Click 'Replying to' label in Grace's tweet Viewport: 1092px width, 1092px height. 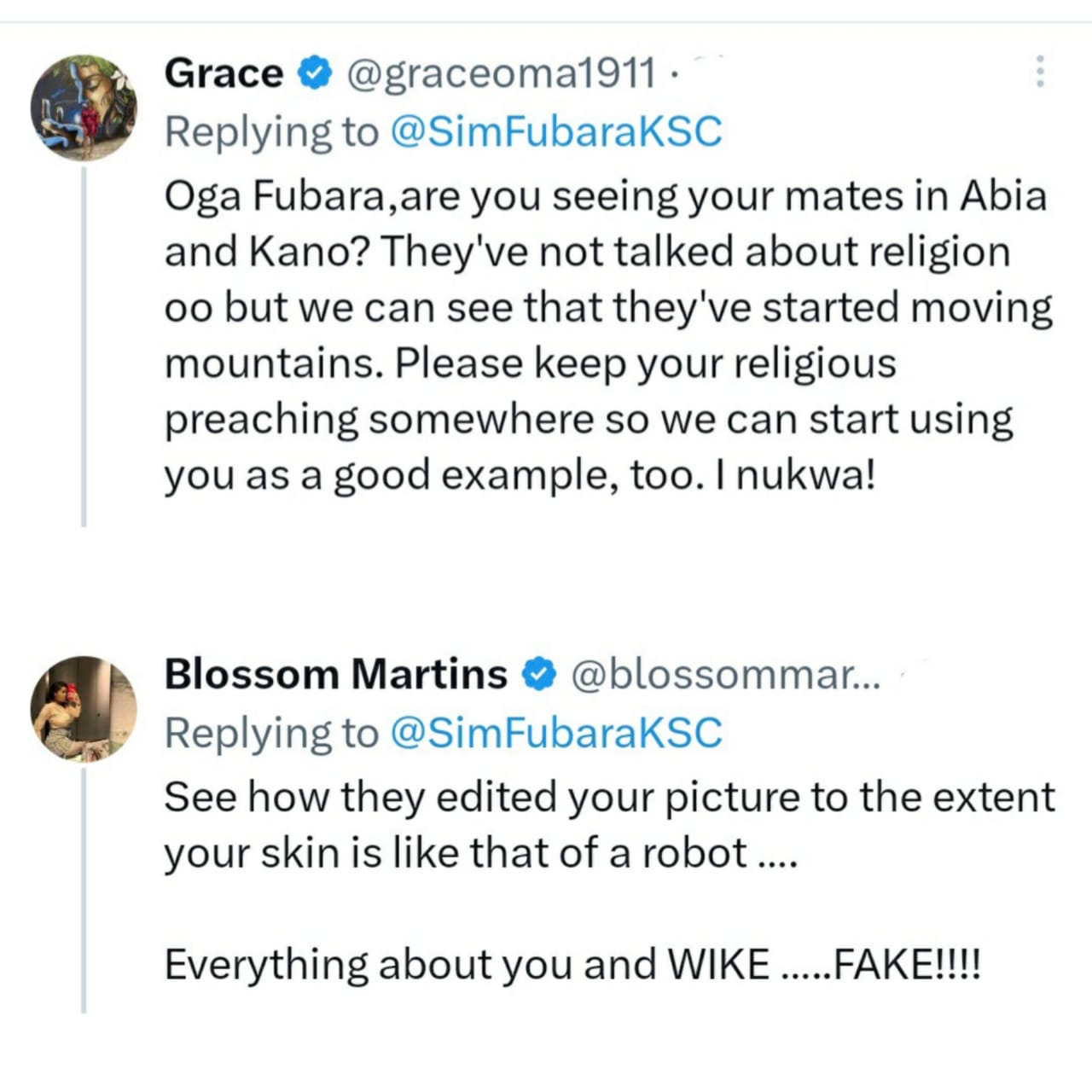[x=270, y=132]
